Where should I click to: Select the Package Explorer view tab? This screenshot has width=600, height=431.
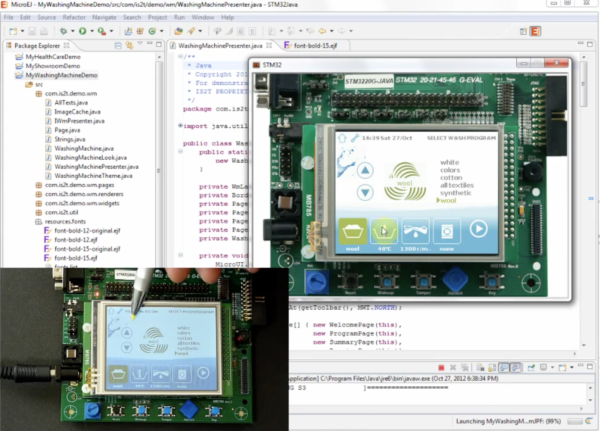pyautogui.click(x=37, y=46)
